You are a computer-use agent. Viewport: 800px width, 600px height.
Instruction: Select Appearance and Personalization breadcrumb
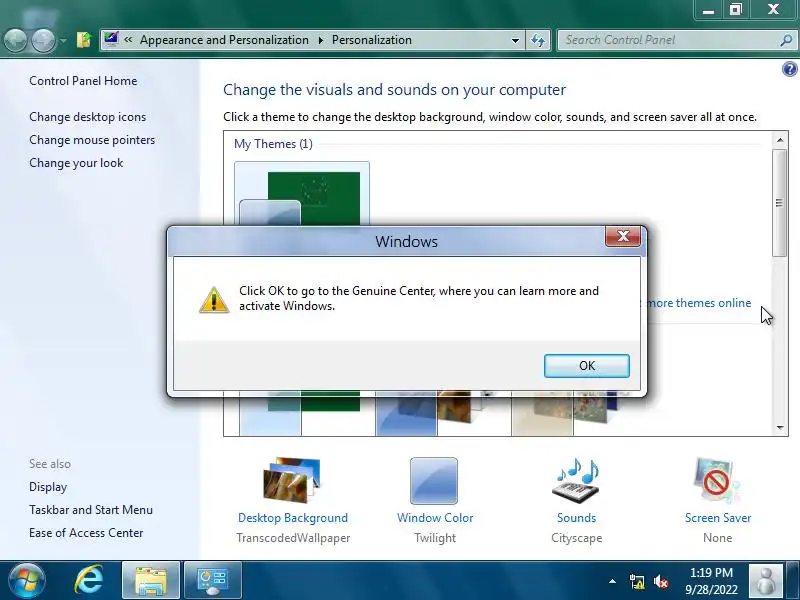pos(224,40)
